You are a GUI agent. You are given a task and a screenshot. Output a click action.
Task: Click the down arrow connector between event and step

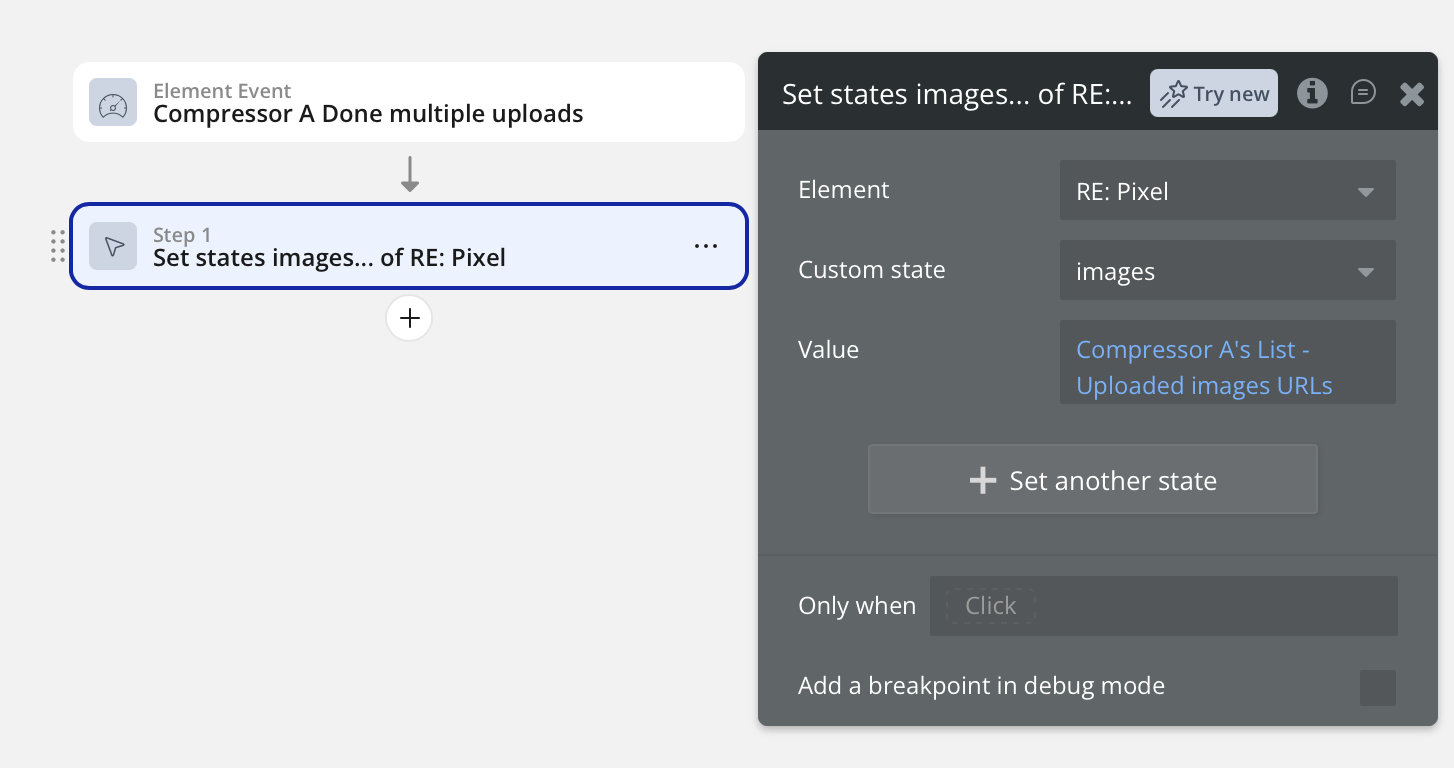coord(409,174)
